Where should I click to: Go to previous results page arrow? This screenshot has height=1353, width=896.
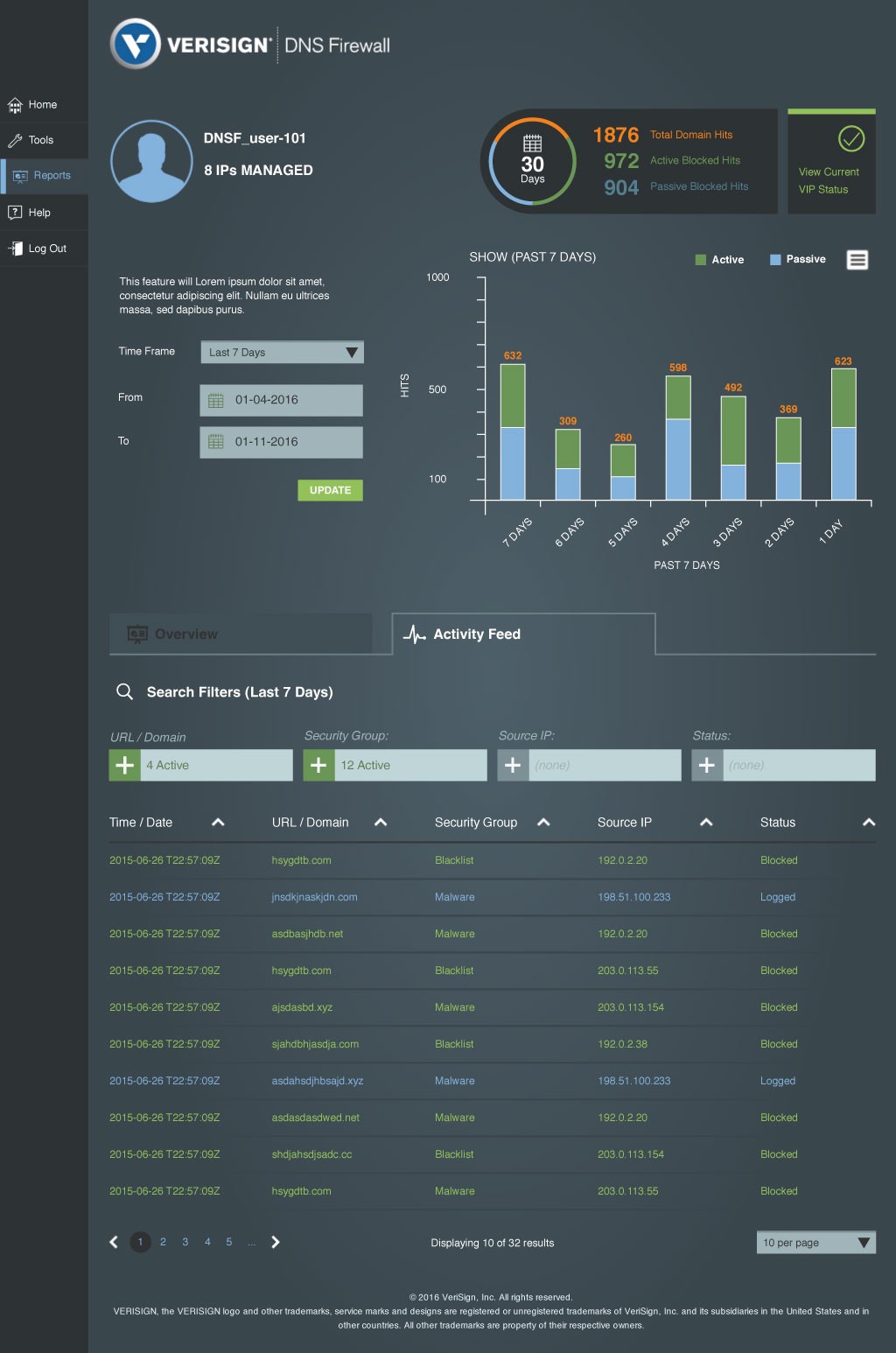point(114,1242)
